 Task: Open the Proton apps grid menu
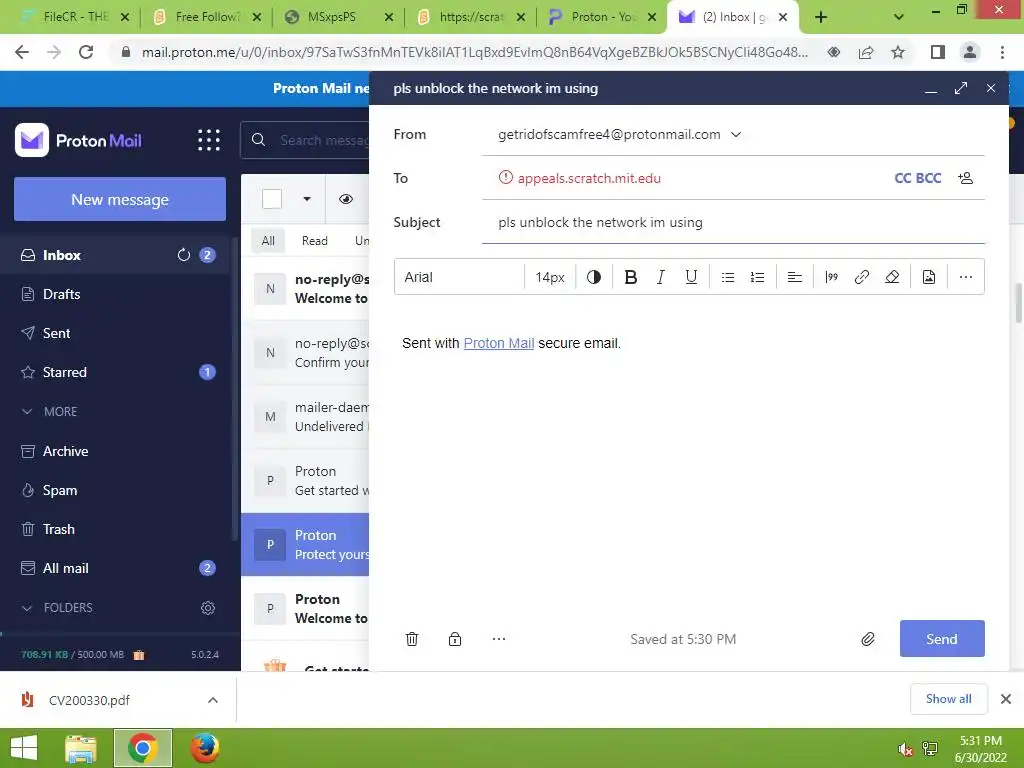pos(209,140)
